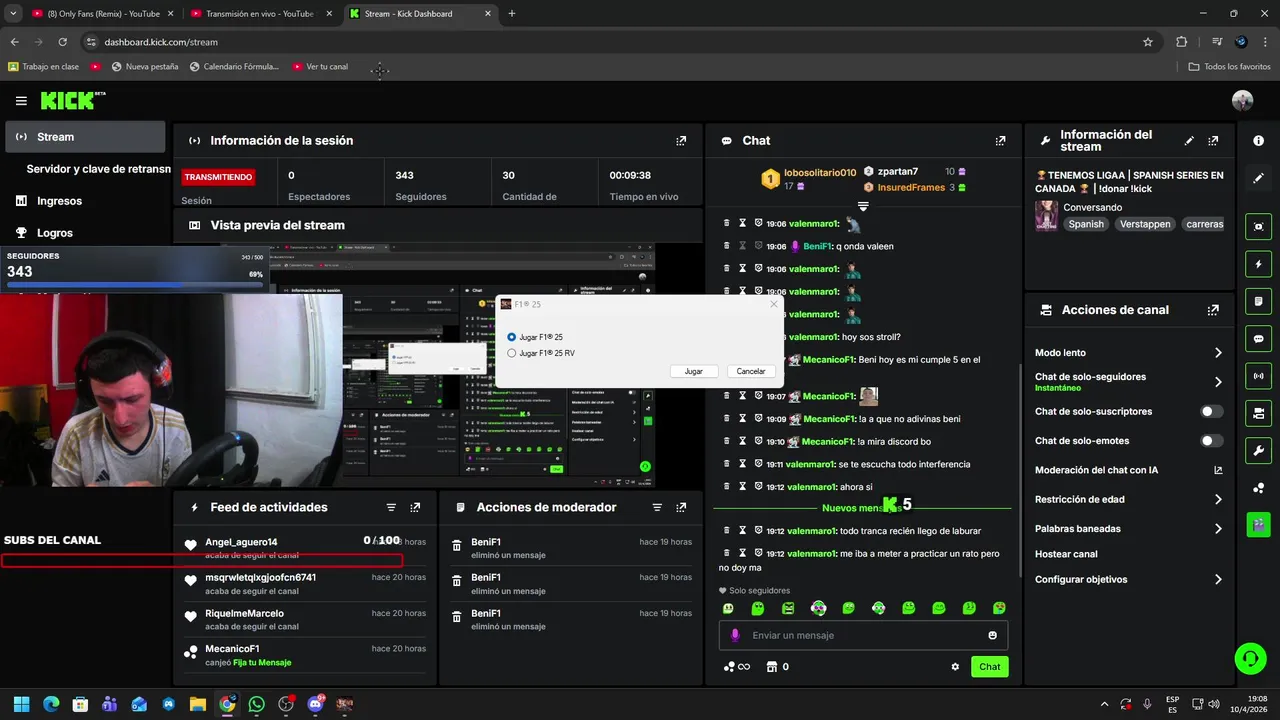Open File Explorer from the taskbar
This screenshot has width=1280, height=720.
tap(198, 704)
